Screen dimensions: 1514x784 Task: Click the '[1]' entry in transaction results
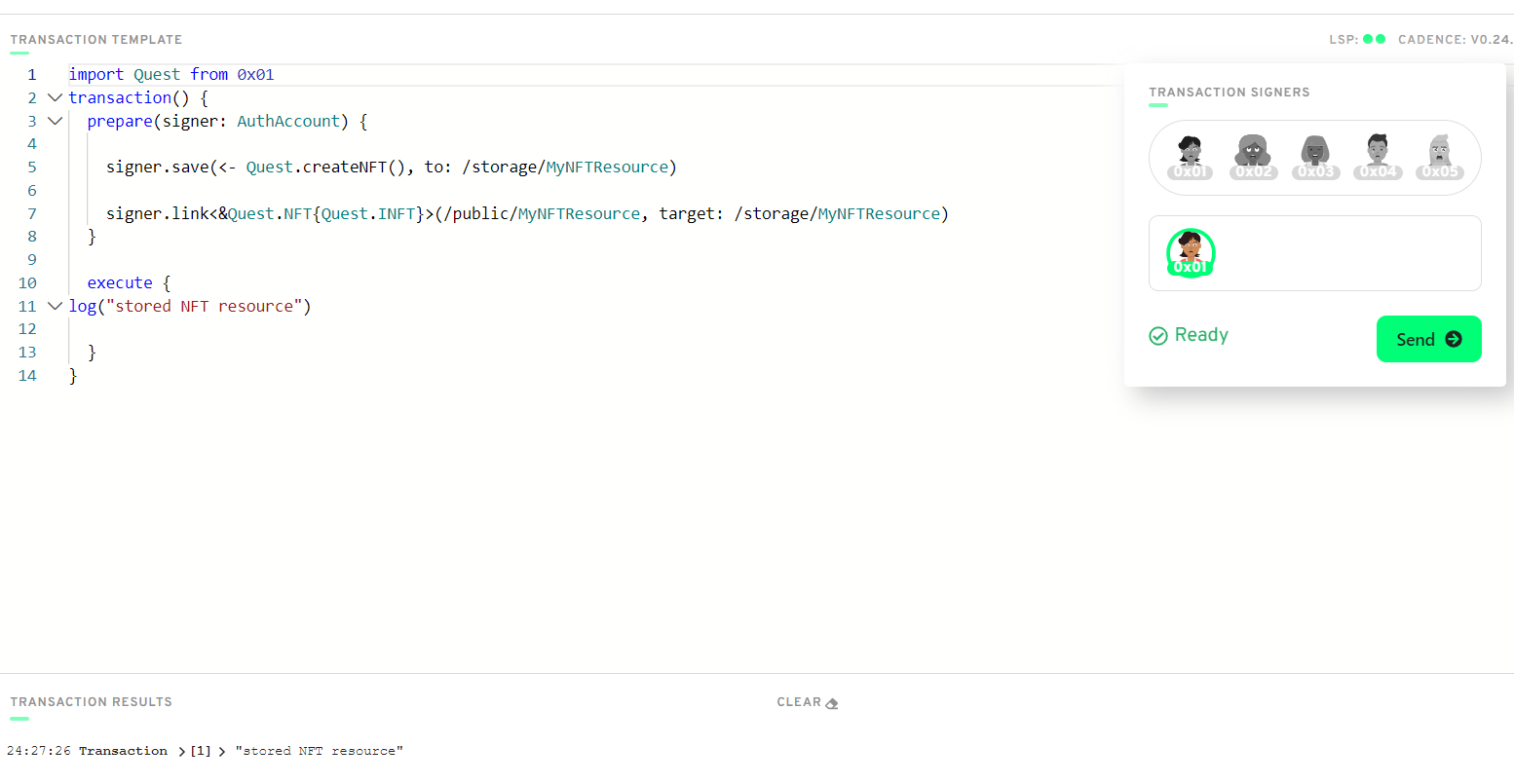pos(201,751)
